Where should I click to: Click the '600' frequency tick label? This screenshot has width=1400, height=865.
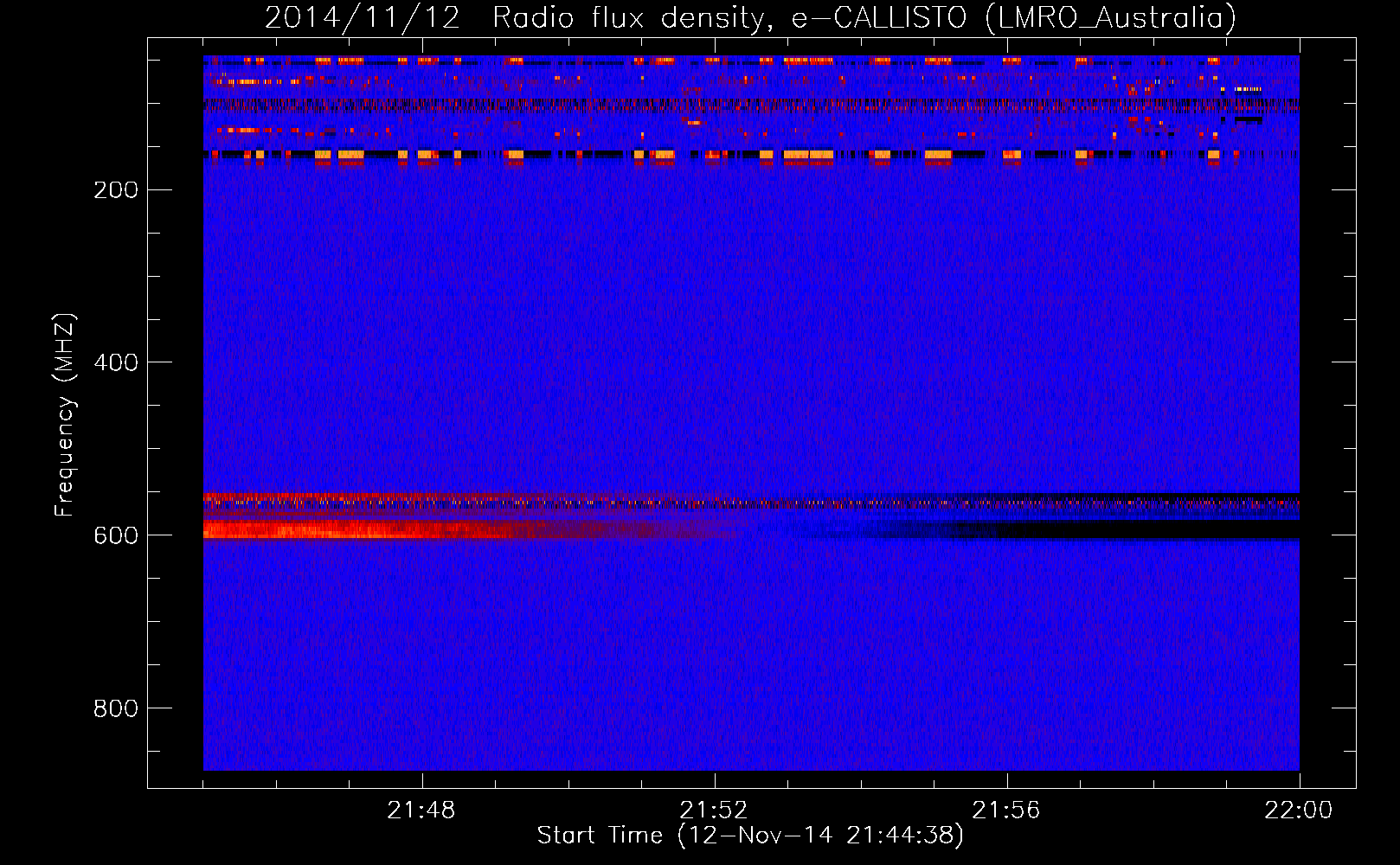click(x=116, y=535)
